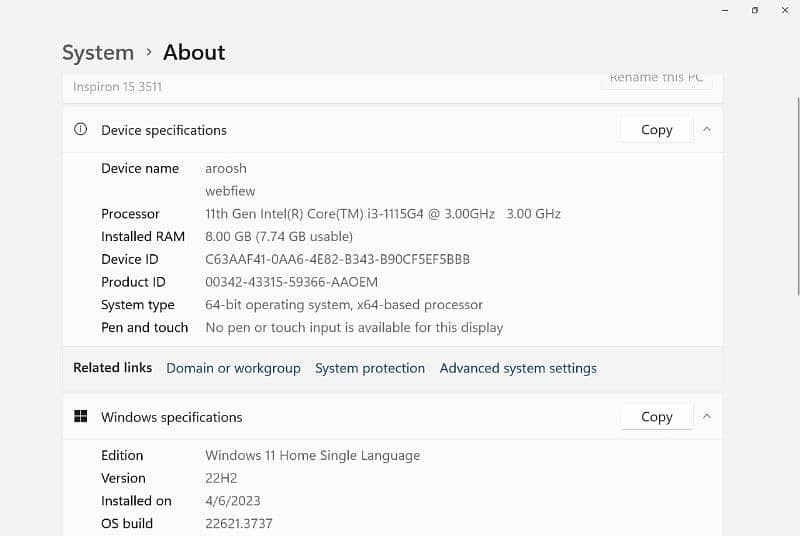Collapse the Device specifications section
Image resolution: width=800 pixels, height=536 pixels.
pos(706,130)
